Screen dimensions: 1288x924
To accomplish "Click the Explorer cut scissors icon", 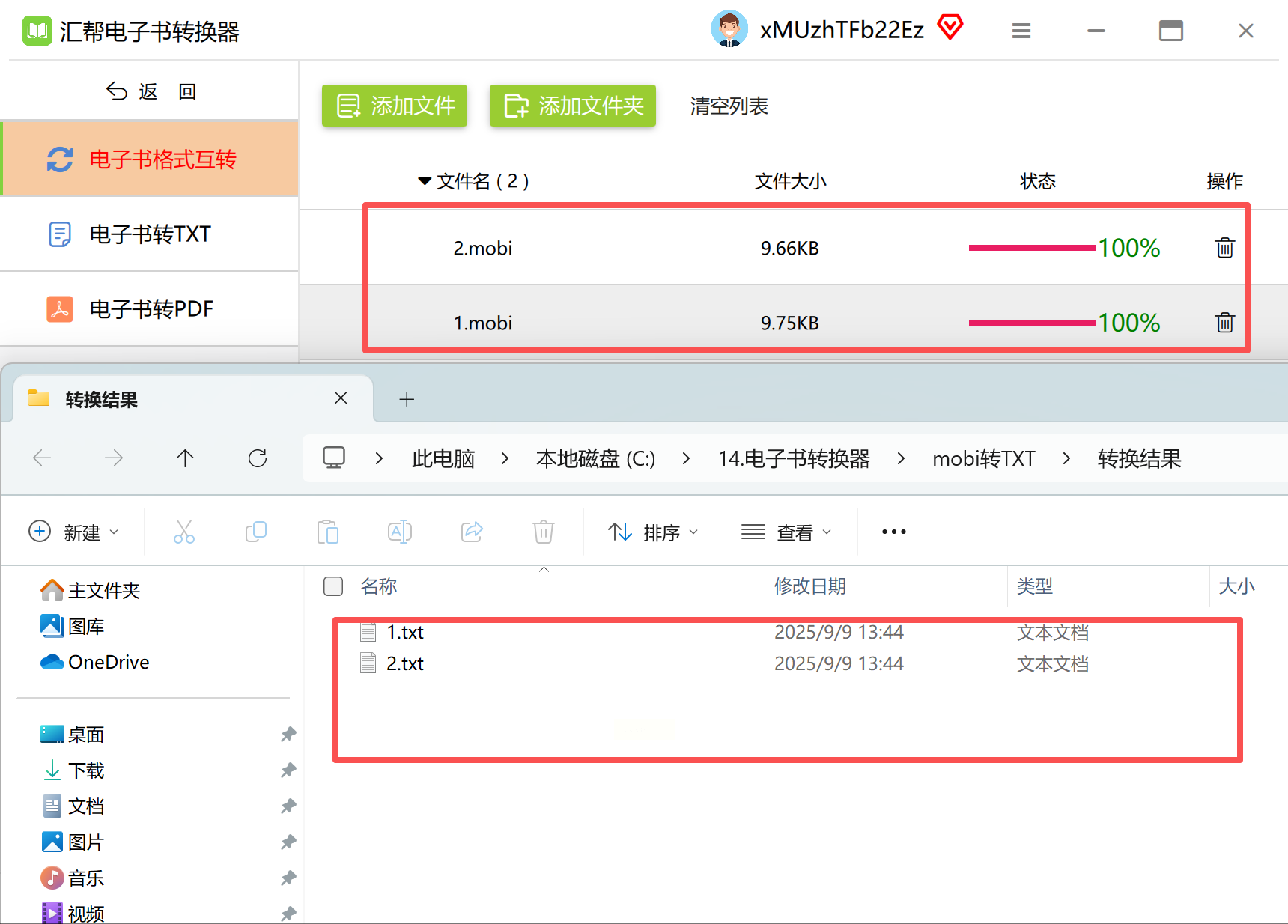I will [x=184, y=532].
